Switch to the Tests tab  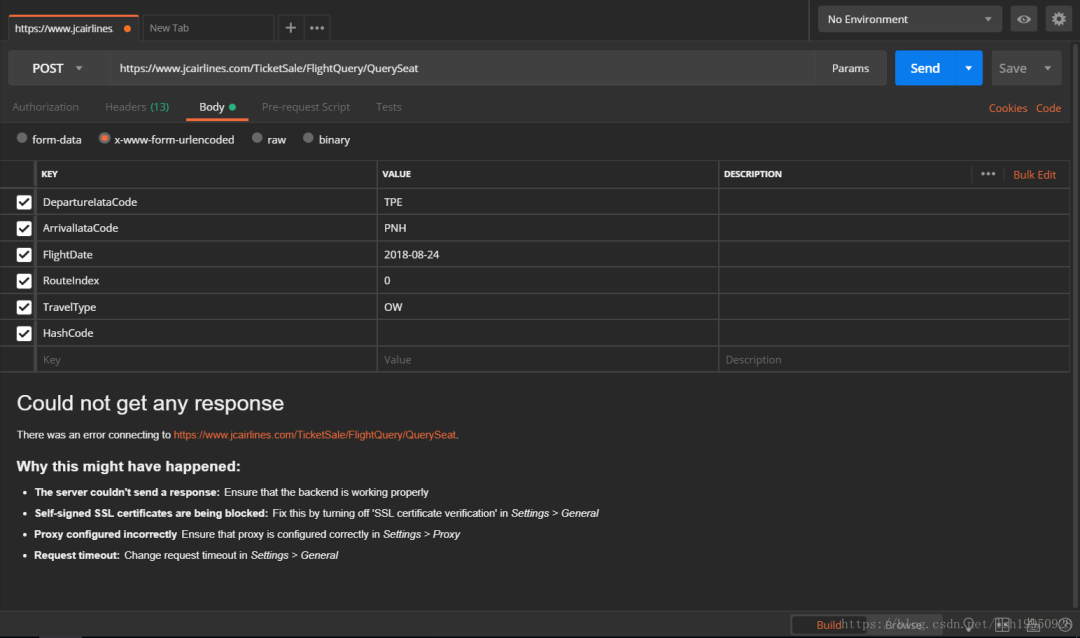[388, 107]
